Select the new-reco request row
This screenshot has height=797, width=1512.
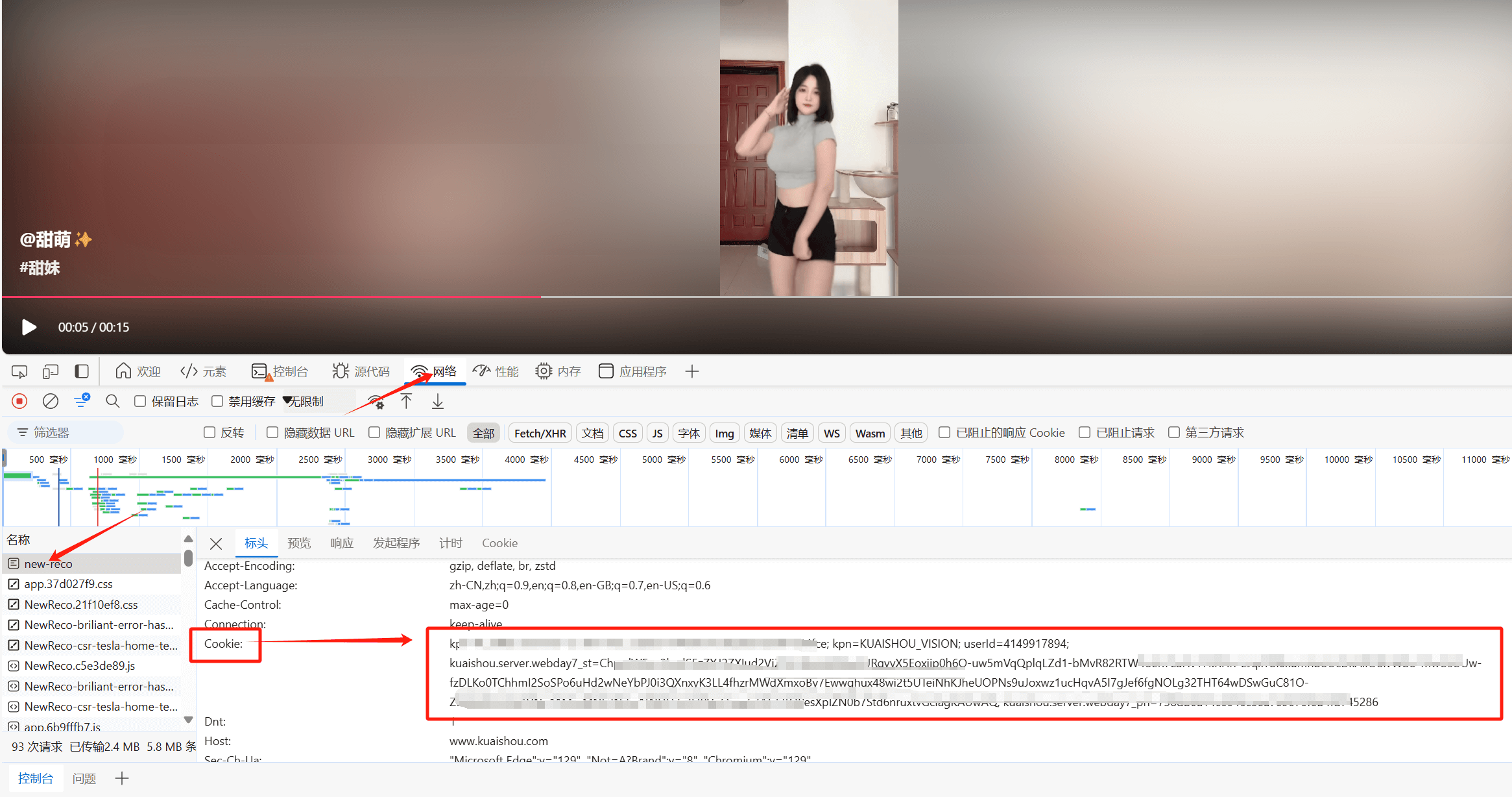point(92,563)
